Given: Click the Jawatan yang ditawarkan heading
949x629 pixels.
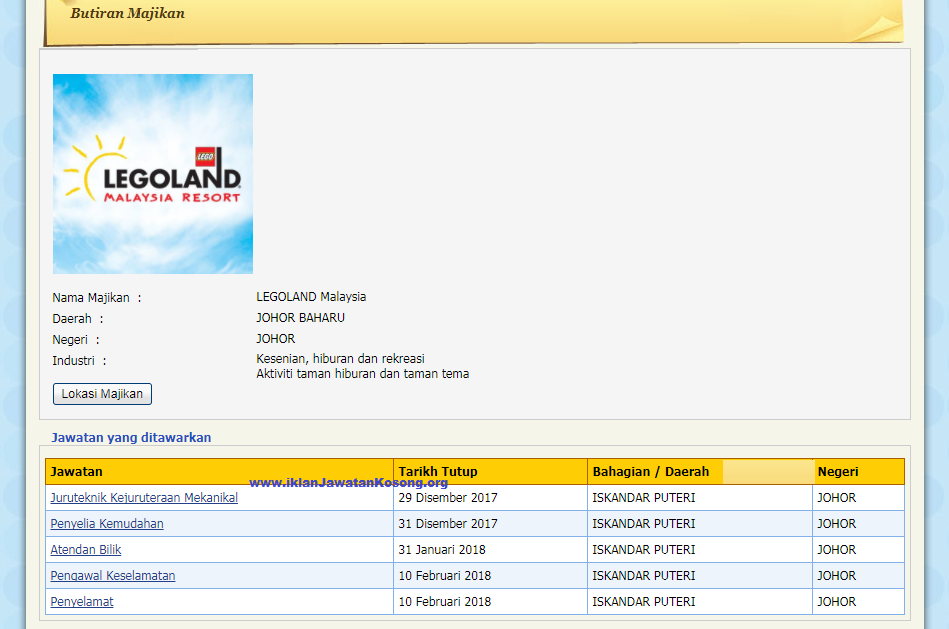Looking at the screenshot, I should [131, 438].
